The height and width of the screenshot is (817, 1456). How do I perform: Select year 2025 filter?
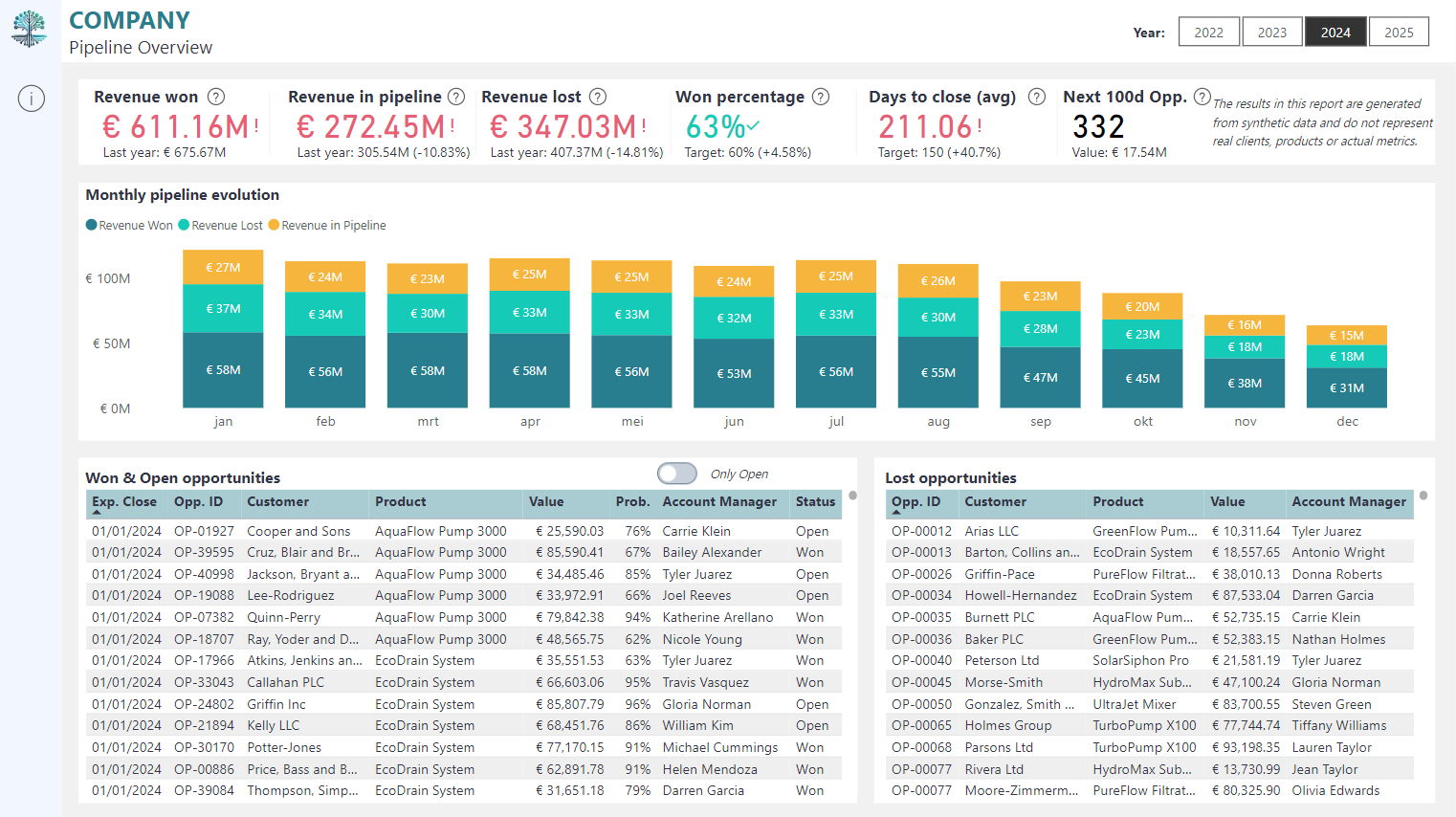[1399, 32]
